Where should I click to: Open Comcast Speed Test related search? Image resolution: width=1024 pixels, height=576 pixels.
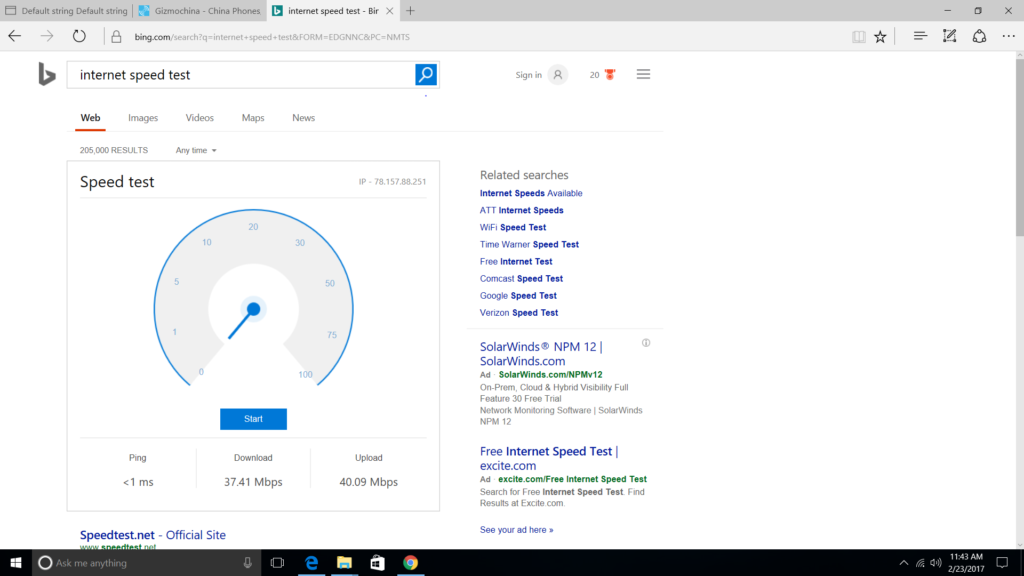(x=521, y=278)
